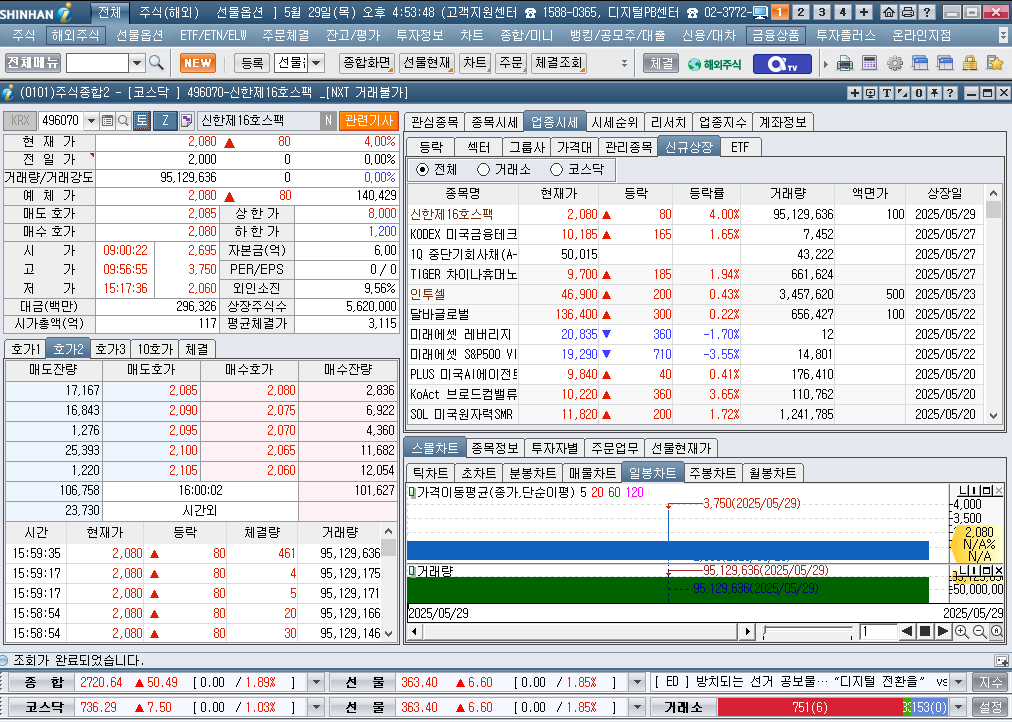Click the home icon in title bar
This screenshot has height=722, width=1012.
[889, 12]
